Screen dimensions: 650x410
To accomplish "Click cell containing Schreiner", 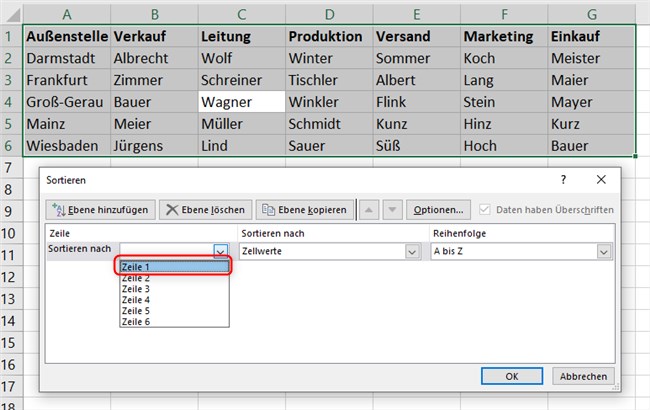I will pos(242,80).
